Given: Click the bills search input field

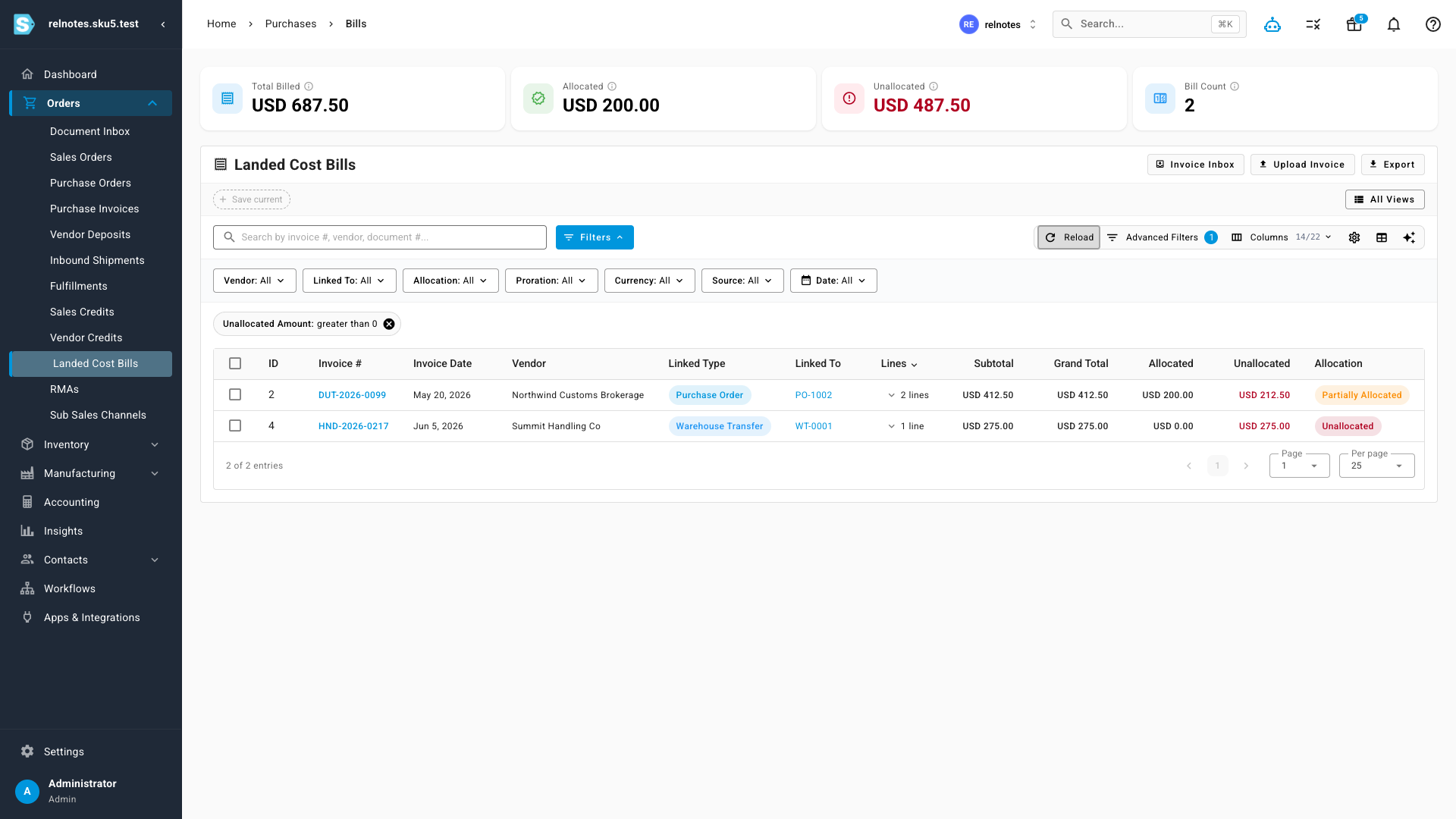Looking at the screenshot, I should point(380,237).
